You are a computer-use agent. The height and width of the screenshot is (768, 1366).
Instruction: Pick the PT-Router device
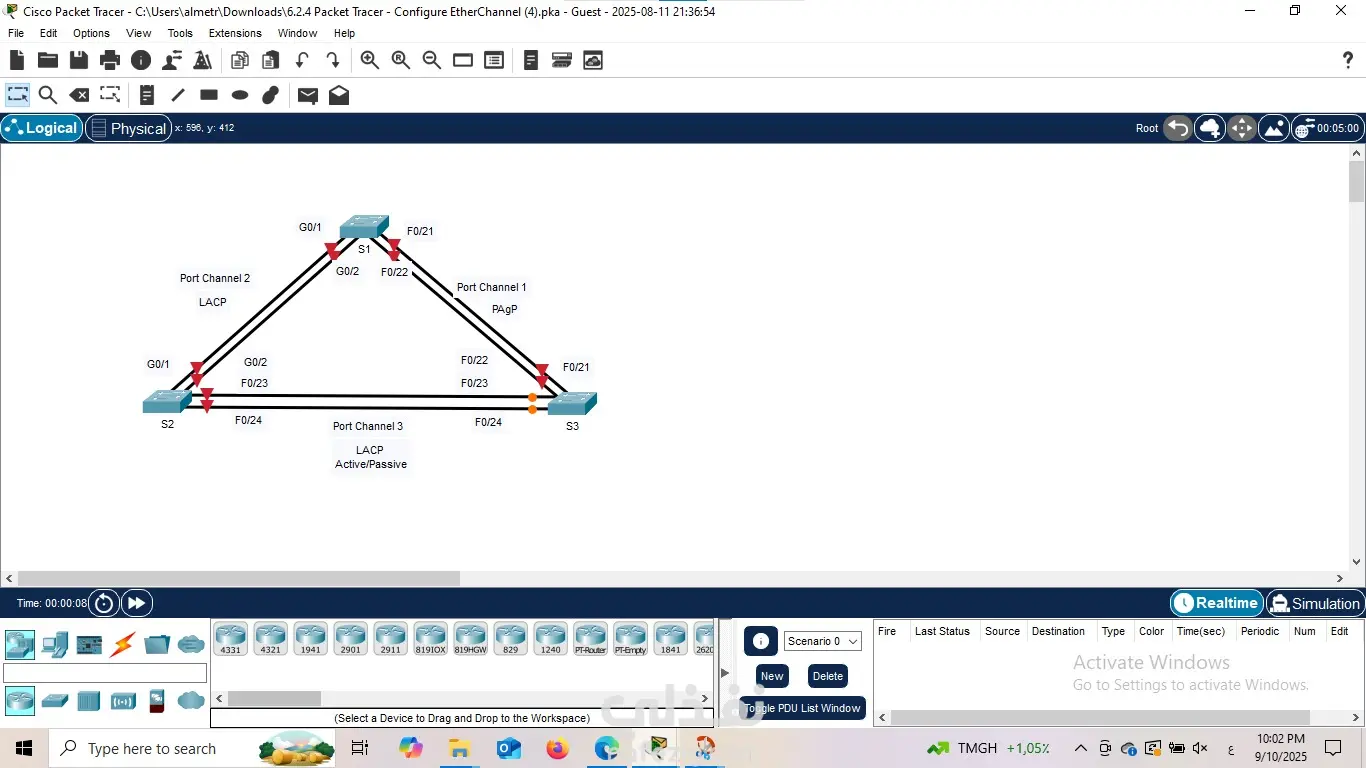pyautogui.click(x=591, y=639)
